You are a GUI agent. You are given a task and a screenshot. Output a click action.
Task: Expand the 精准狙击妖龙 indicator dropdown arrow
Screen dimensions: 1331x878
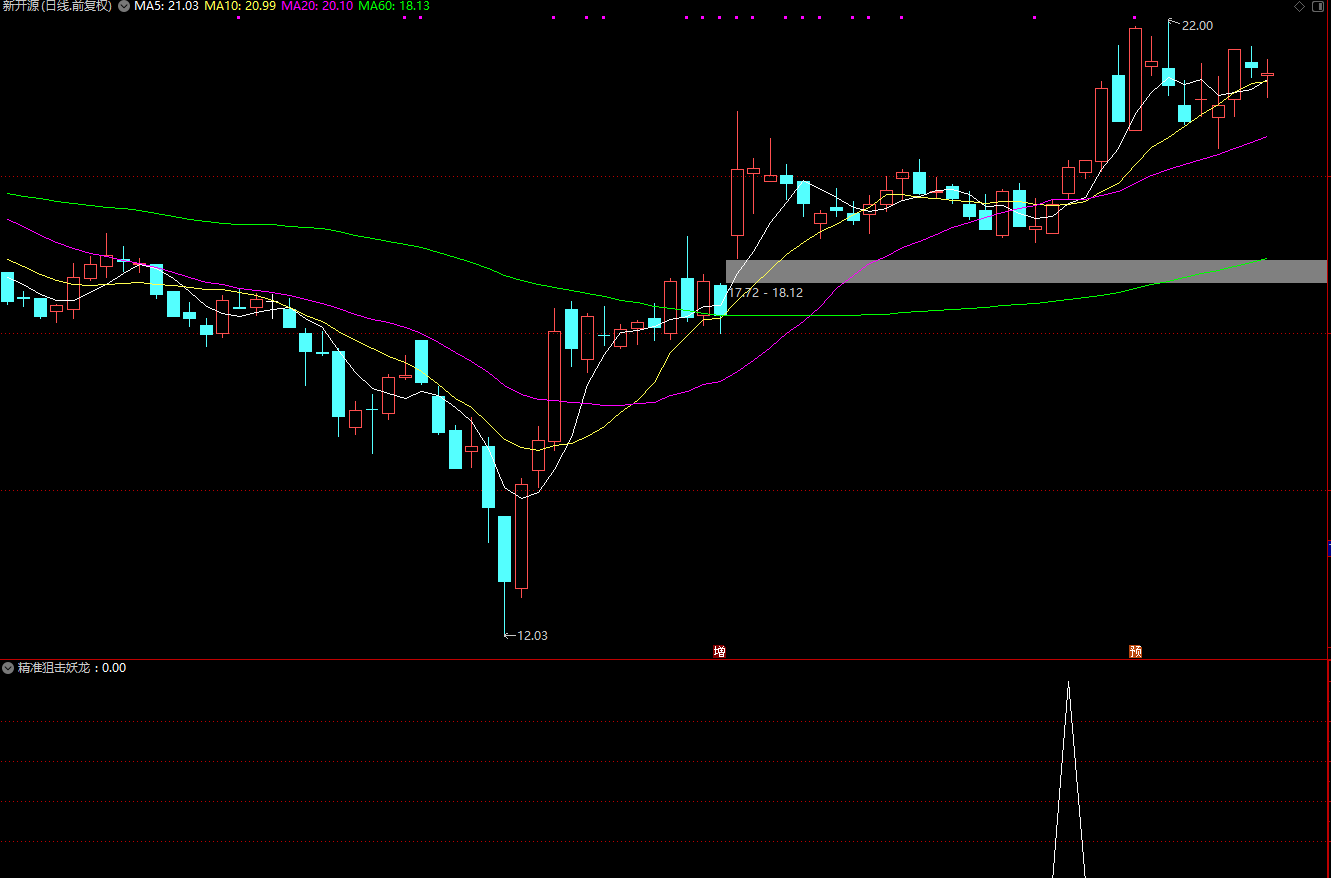coord(8,667)
